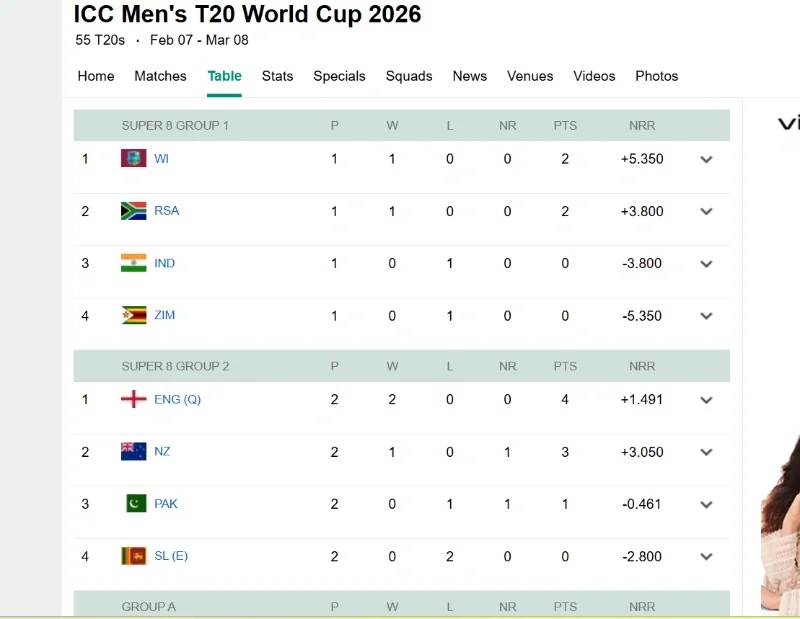800x619 pixels.
Task: Open the PAK team link
Action: pos(166,503)
